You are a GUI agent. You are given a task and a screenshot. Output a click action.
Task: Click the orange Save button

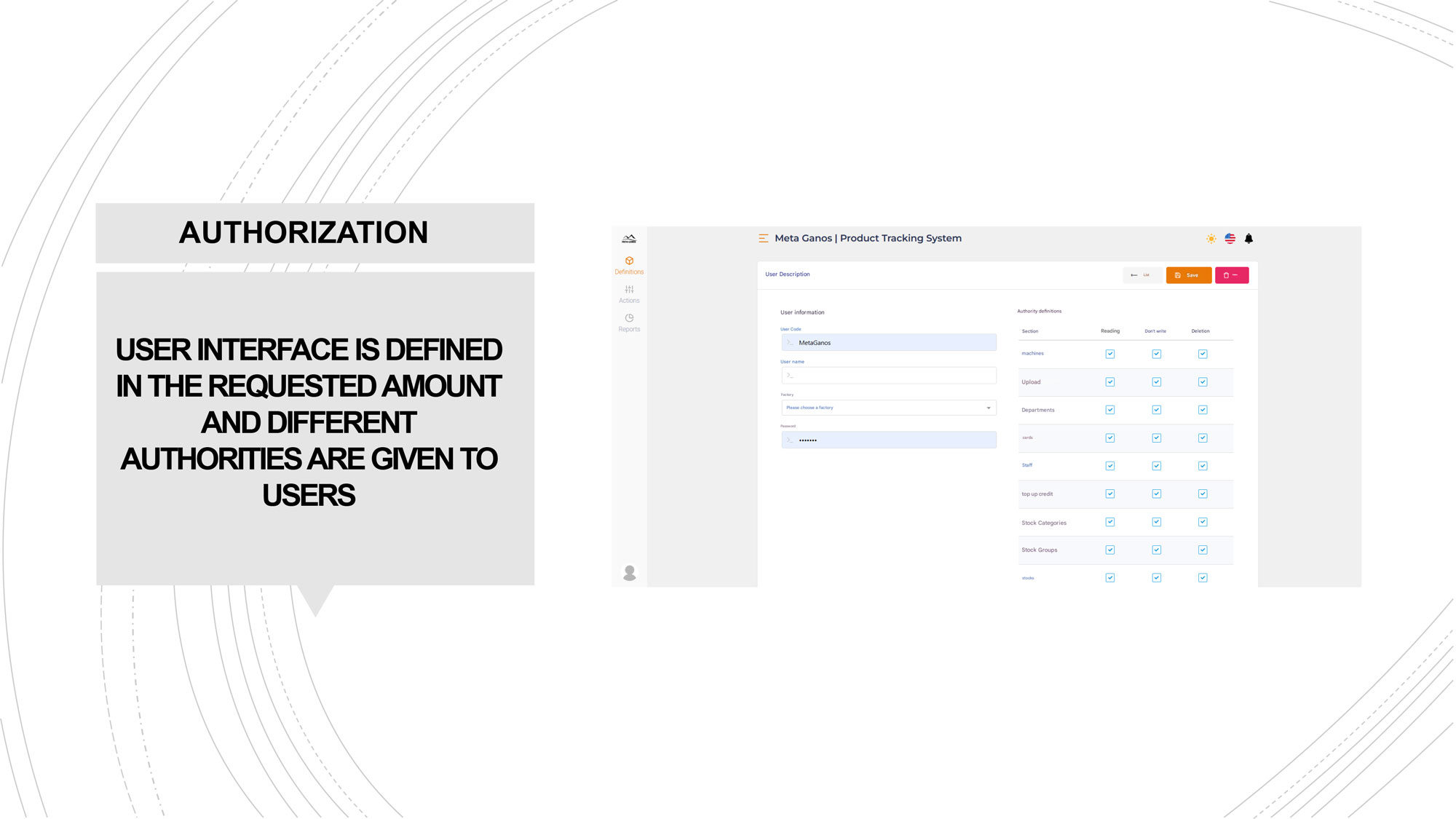[1189, 275]
